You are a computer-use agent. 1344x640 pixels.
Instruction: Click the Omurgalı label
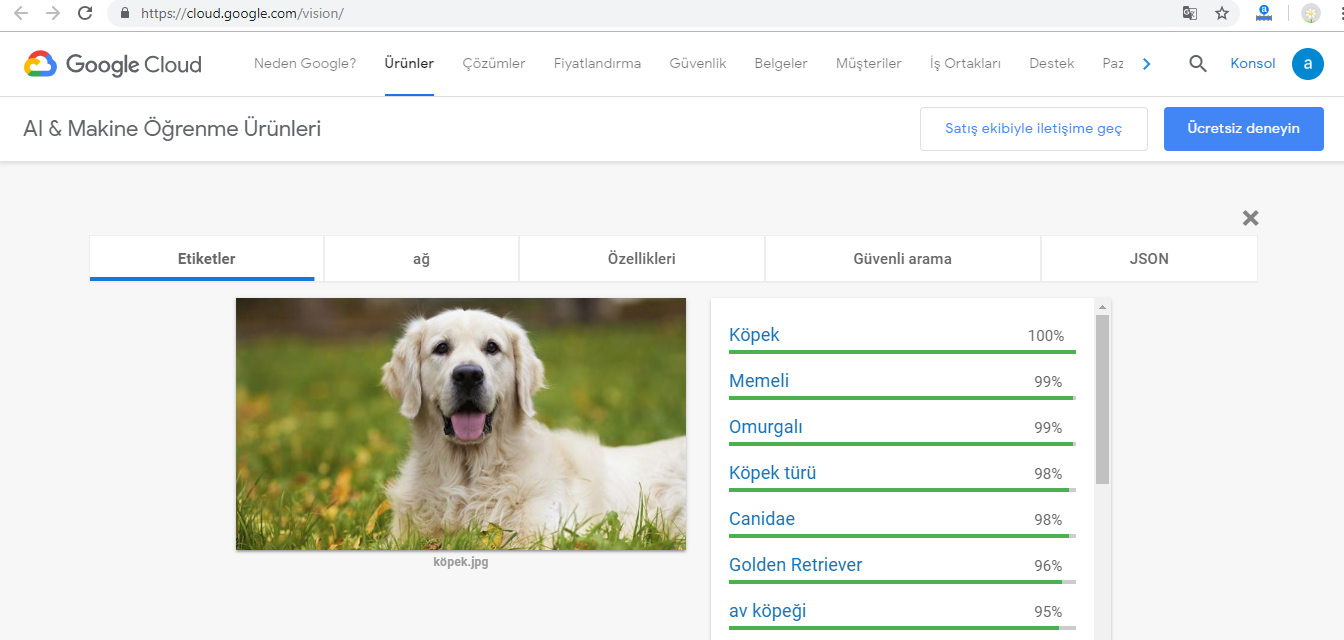click(x=766, y=427)
